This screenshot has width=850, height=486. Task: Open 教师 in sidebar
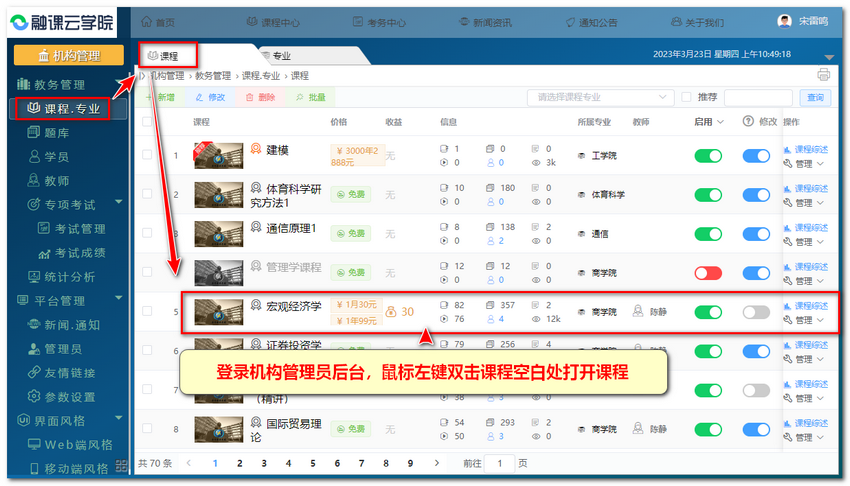[x=49, y=180]
